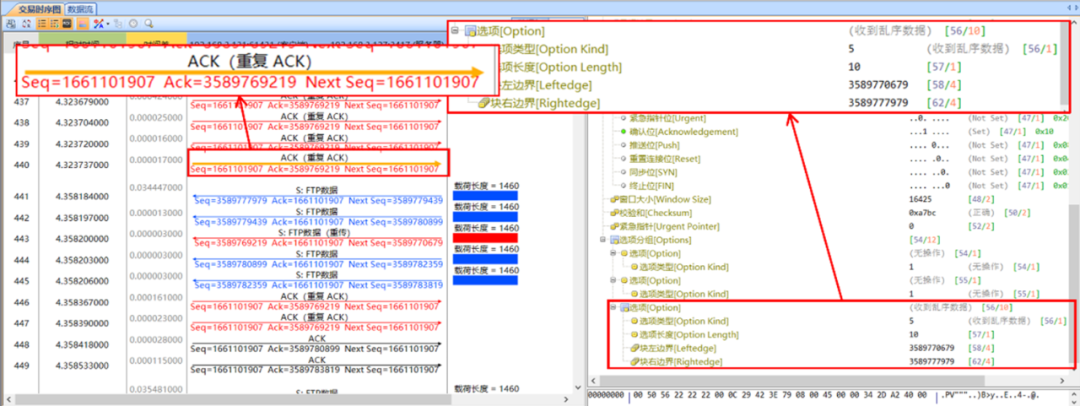The image size is (1080, 406).
Task: Select the 交易时序图 tab
Action: (x=36, y=7)
